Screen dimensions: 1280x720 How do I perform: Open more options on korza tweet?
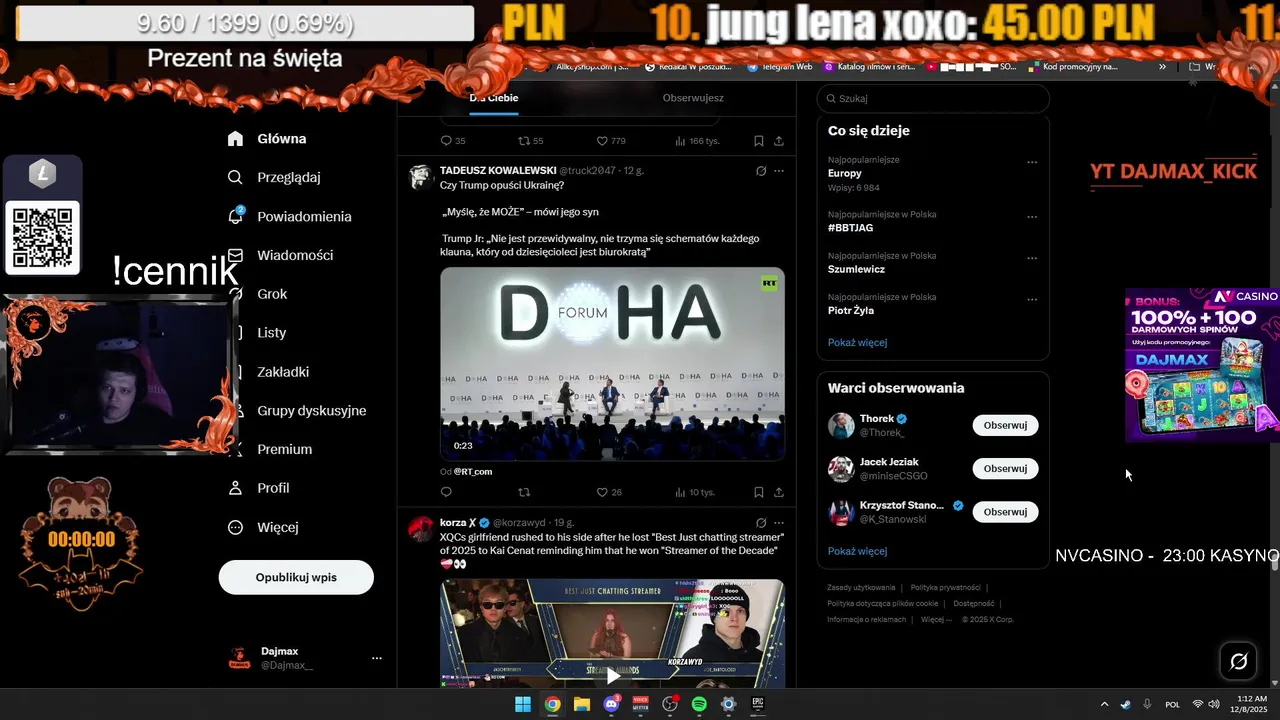(x=779, y=523)
